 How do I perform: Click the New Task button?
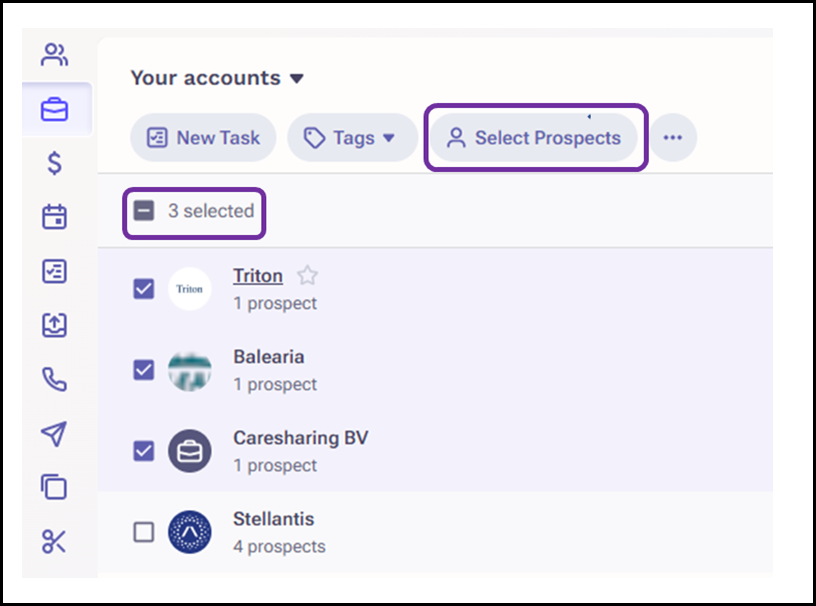[203, 138]
